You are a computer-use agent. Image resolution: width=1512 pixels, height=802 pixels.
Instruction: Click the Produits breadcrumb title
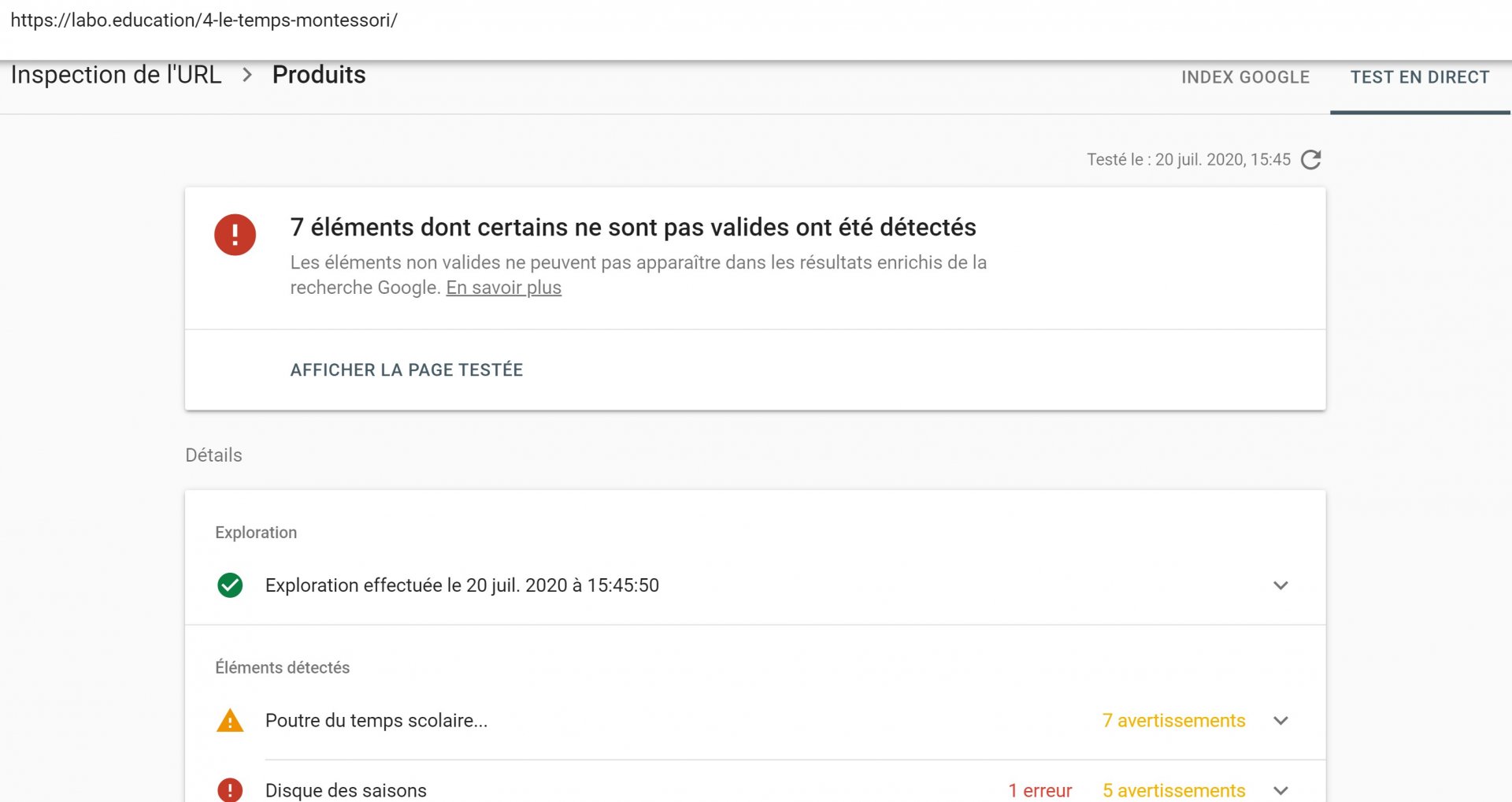click(x=319, y=75)
